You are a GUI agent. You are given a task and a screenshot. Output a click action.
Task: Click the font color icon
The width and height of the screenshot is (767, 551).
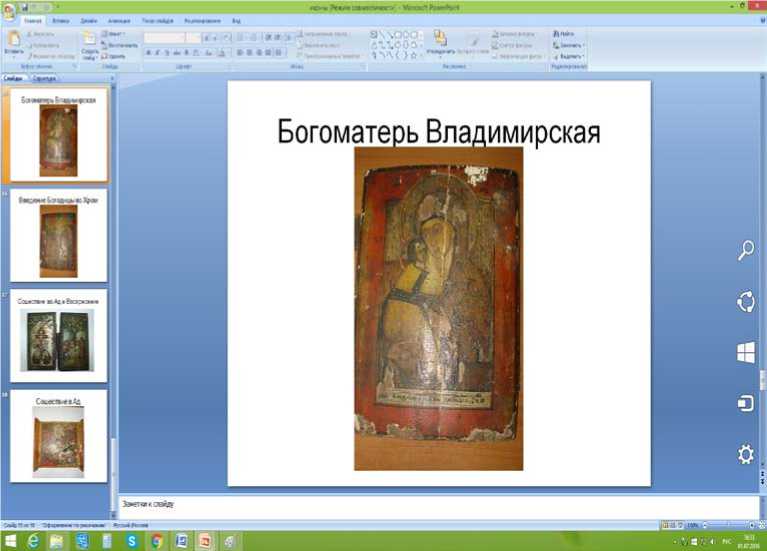click(221, 53)
